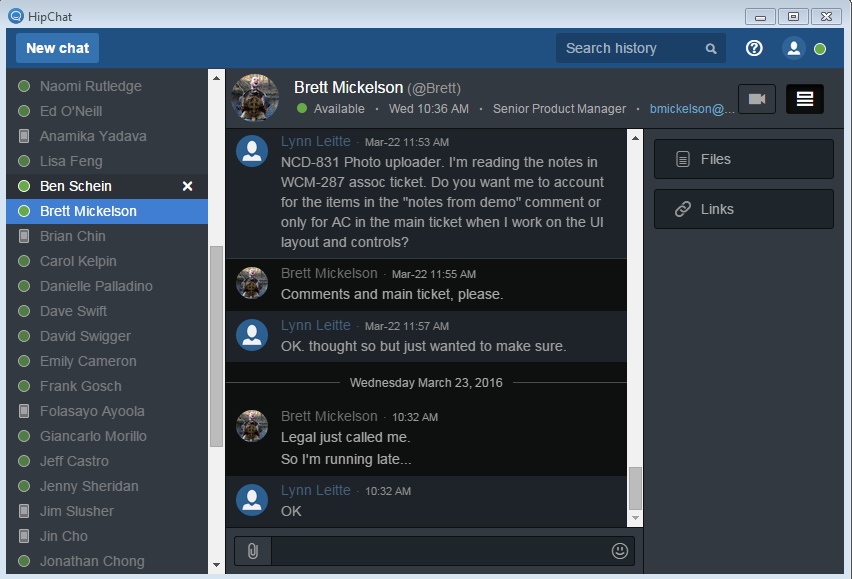852x579 pixels.
Task: Click the HipChat logo in title bar
Action: (16, 16)
